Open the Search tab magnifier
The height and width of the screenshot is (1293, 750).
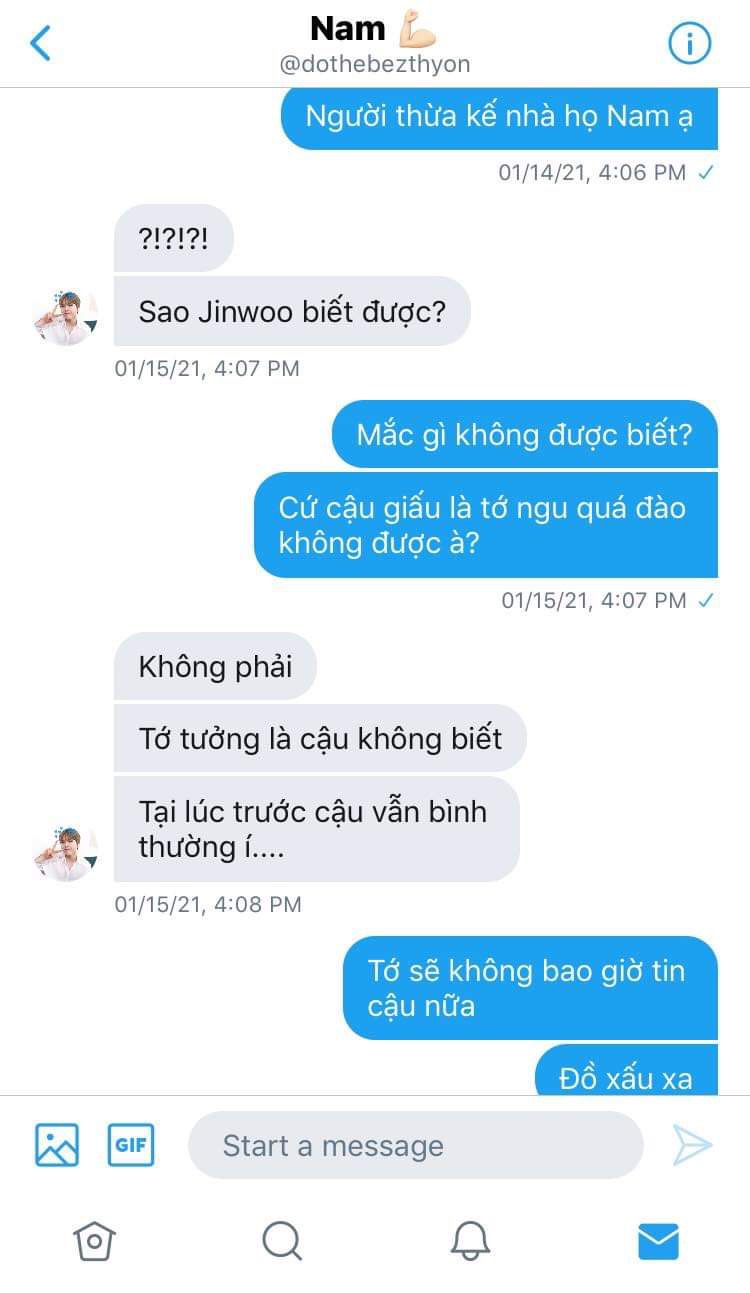click(x=282, y=1241)
